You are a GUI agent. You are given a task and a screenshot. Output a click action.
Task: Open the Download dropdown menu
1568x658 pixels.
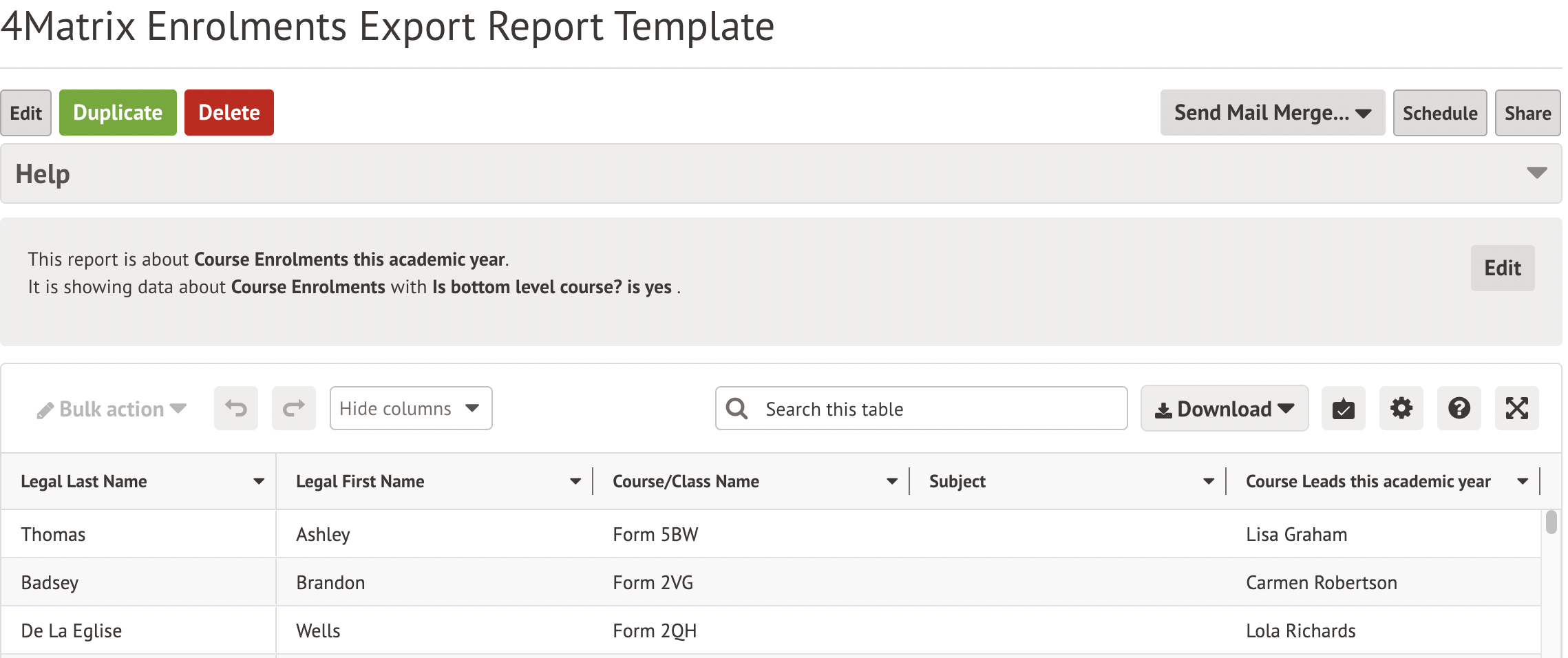pos(1224,409)
